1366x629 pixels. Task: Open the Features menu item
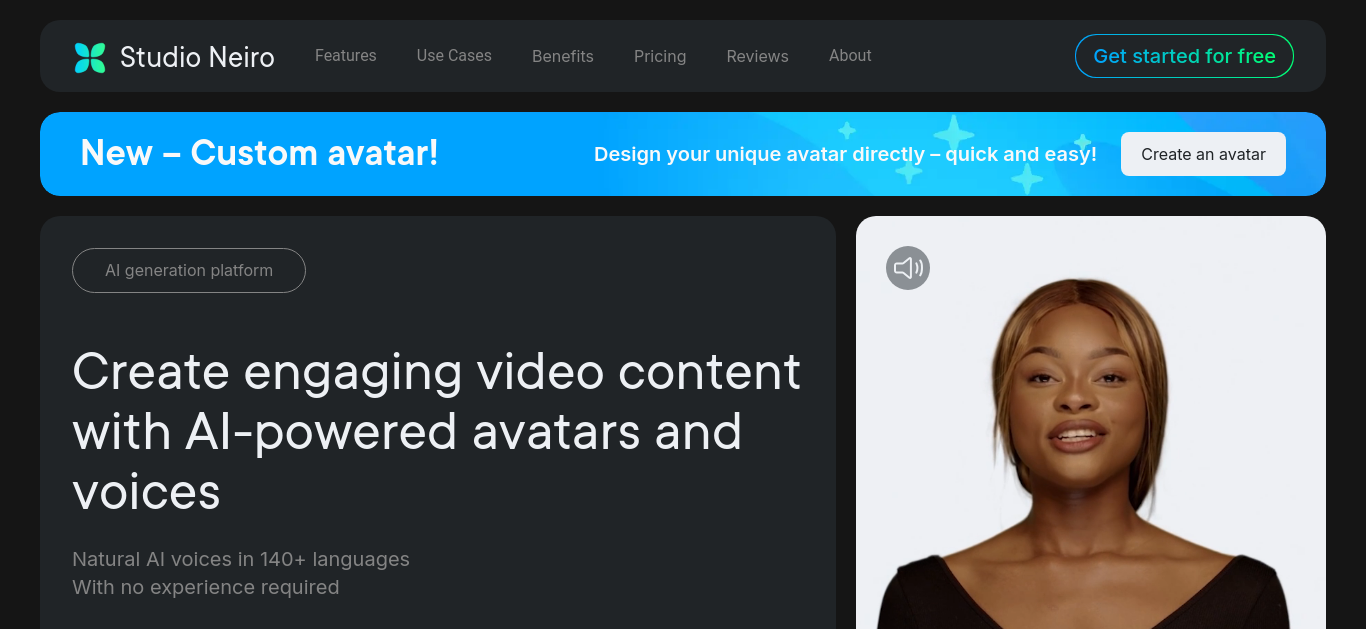[x=346, y=56]
